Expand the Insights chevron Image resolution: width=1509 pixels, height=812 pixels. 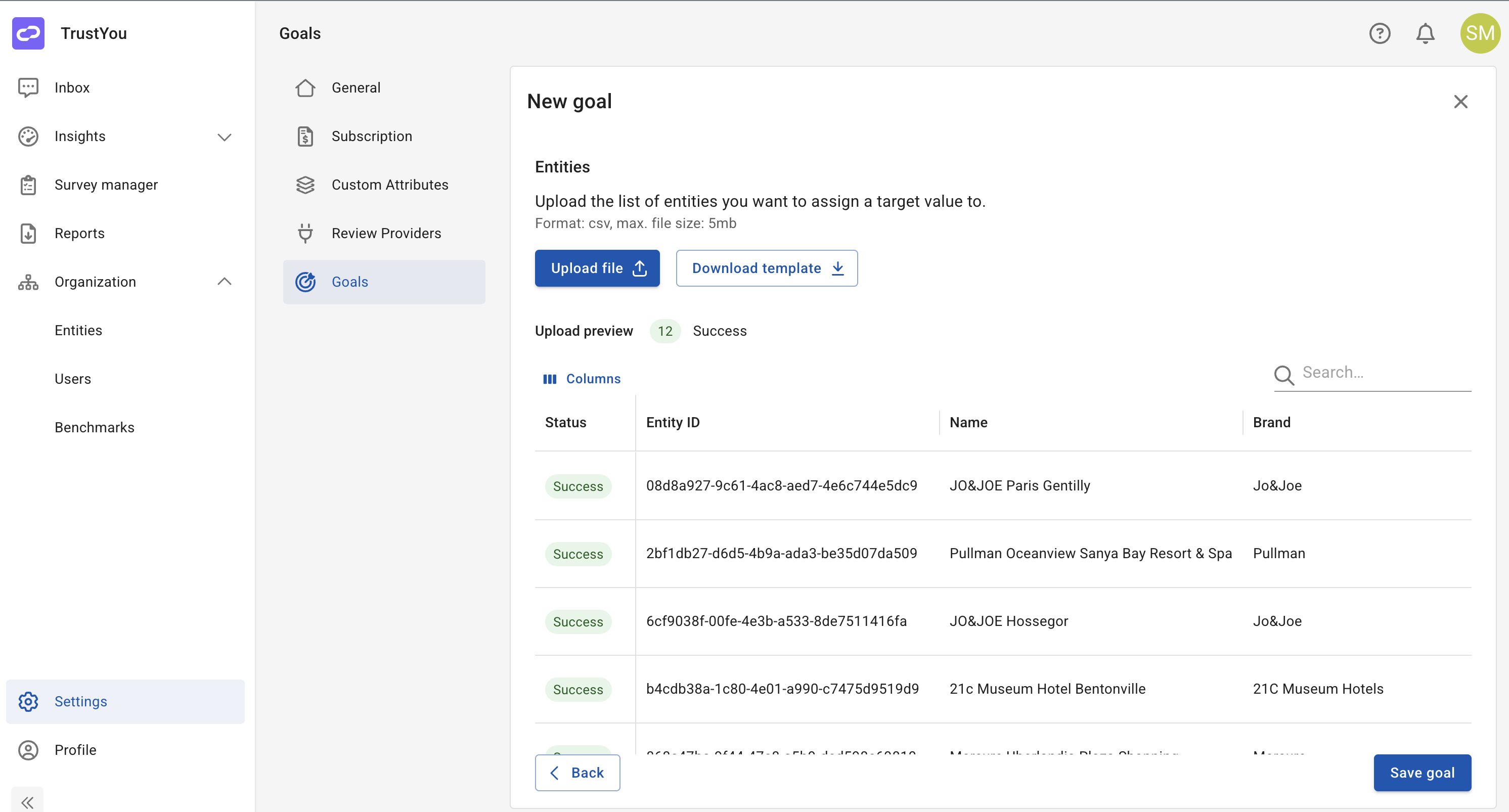click(225, 137)
